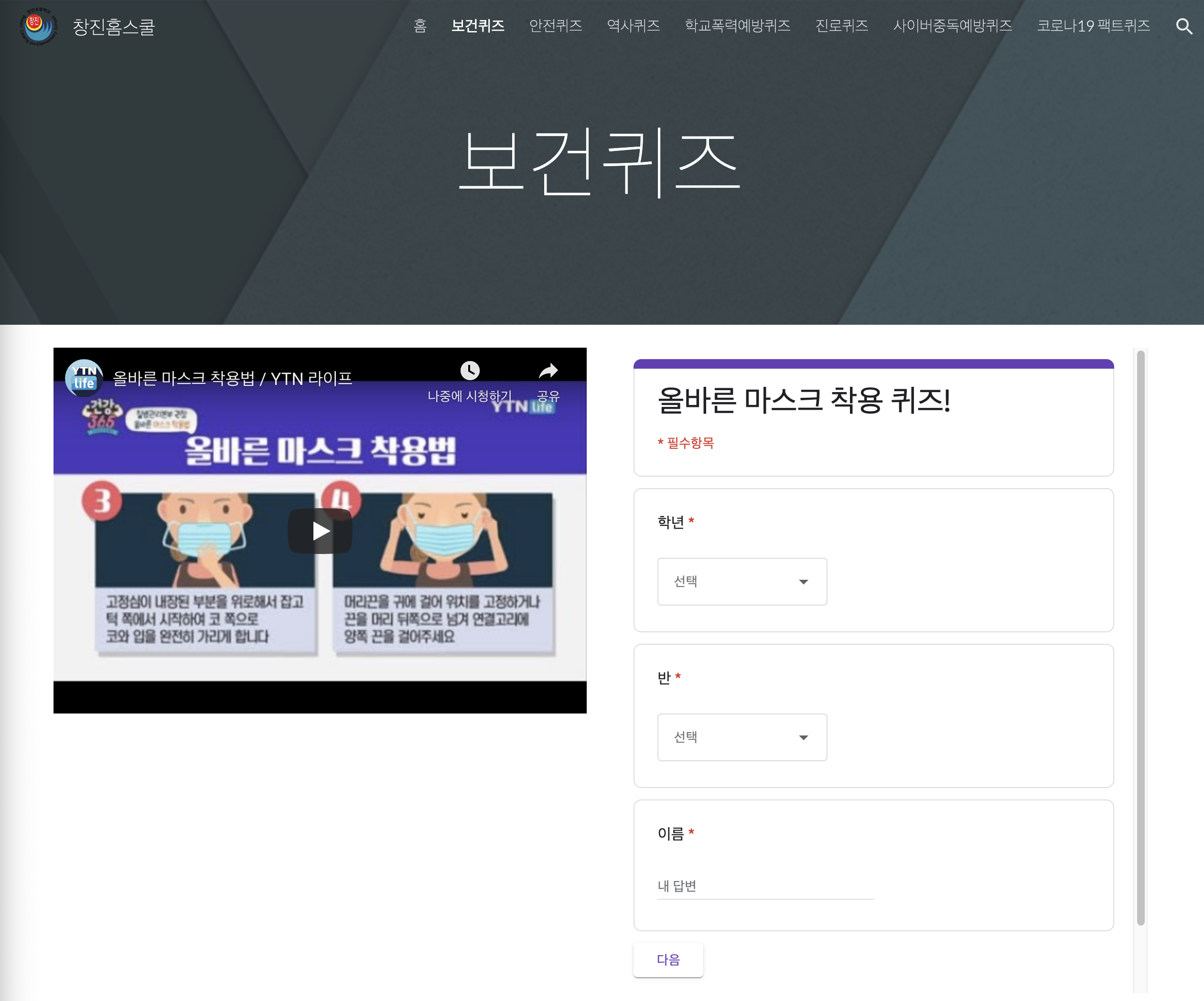
Task: Go to 안전퀴즈 page
Action: (555, 26)
